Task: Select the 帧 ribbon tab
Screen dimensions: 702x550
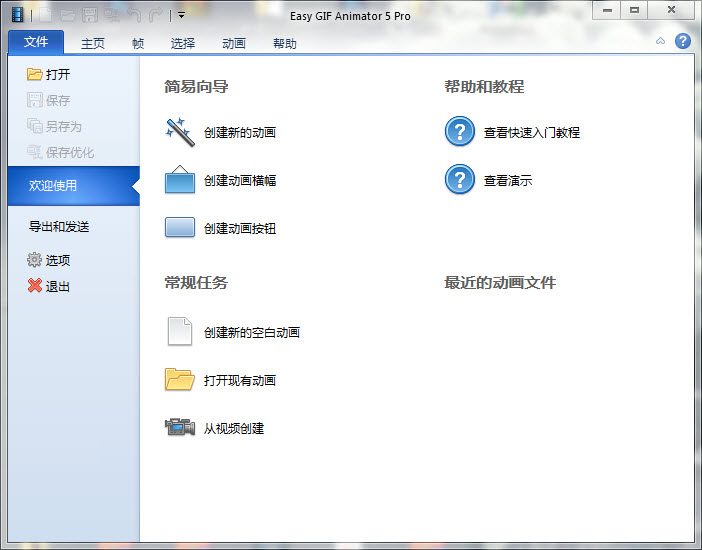Action: pyautogui.click(x=138, y=44)
